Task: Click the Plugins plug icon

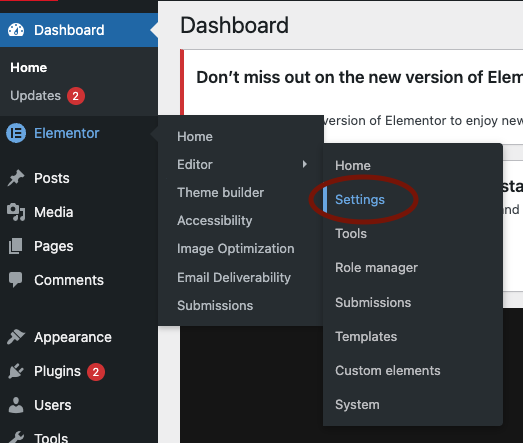Action: [16, 371]
